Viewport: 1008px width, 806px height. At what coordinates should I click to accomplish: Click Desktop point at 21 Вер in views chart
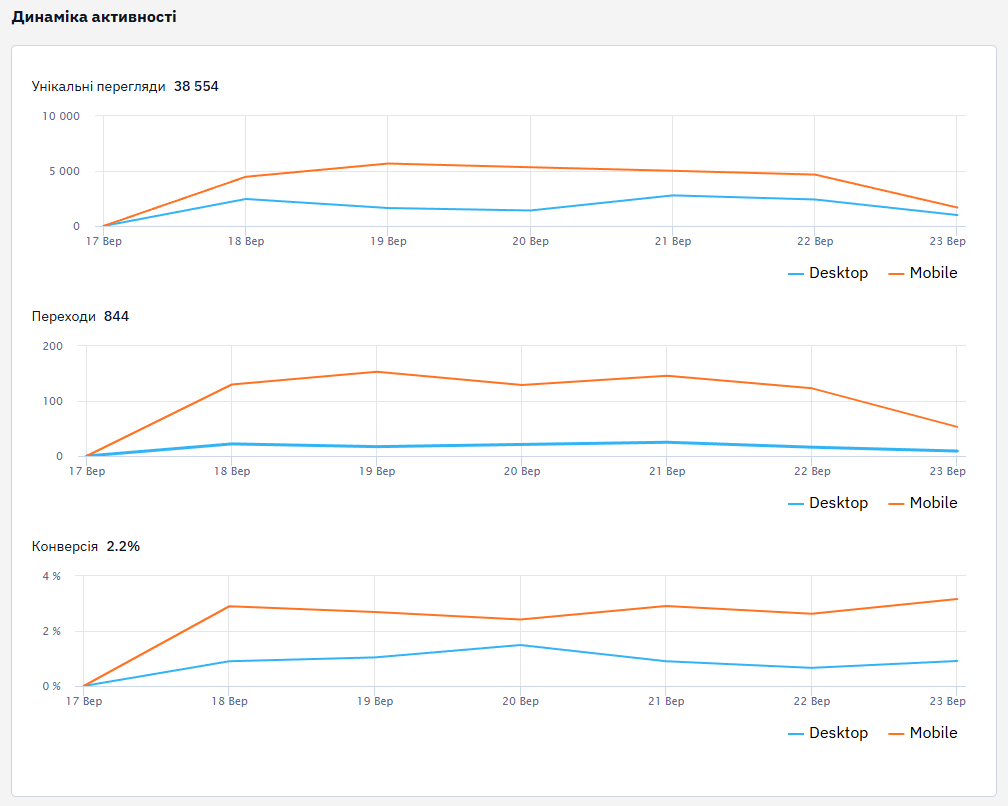672,195
